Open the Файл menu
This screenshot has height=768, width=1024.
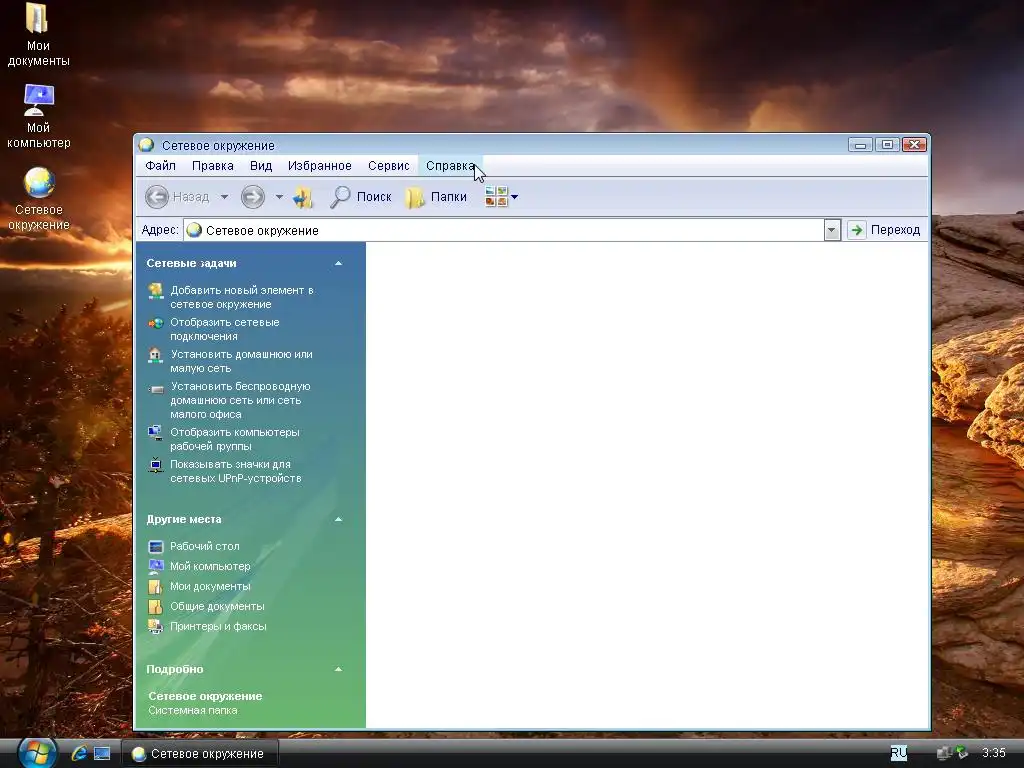coord(160,166)
